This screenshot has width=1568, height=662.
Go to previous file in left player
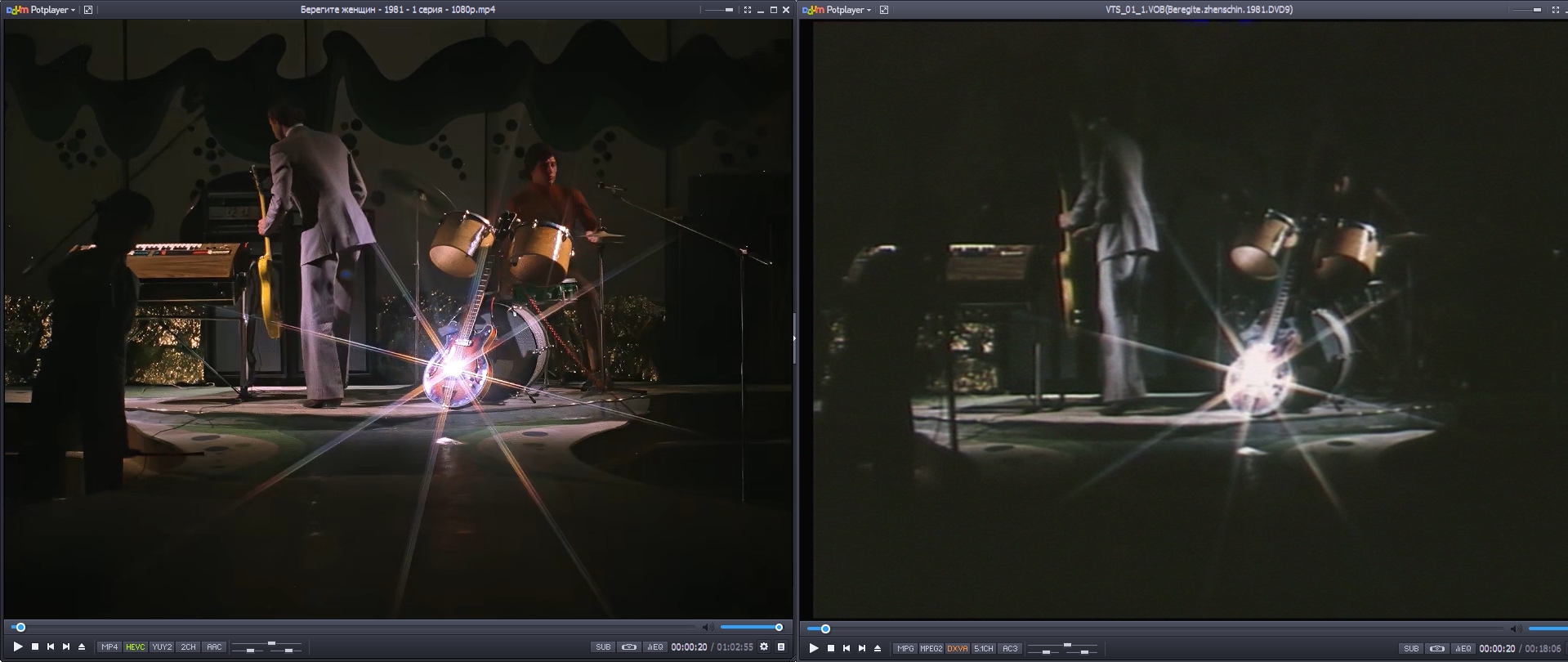[51, 646]
